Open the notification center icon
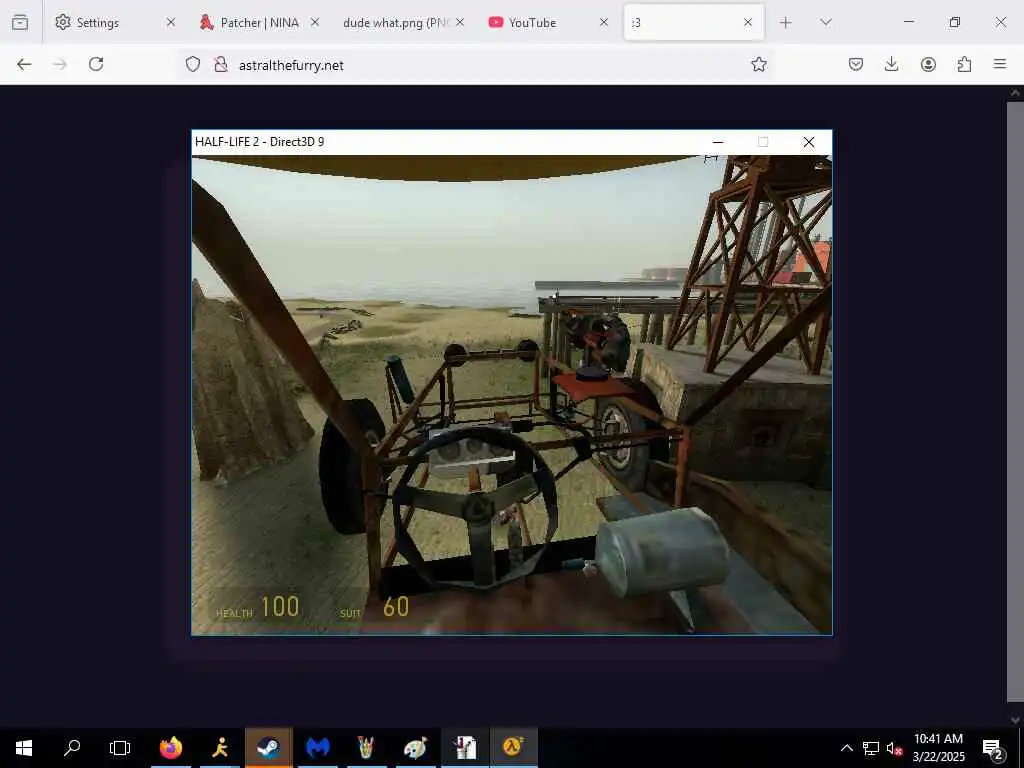The height and width of the screenshot is (768, 1024). click(x=993, y=748)
